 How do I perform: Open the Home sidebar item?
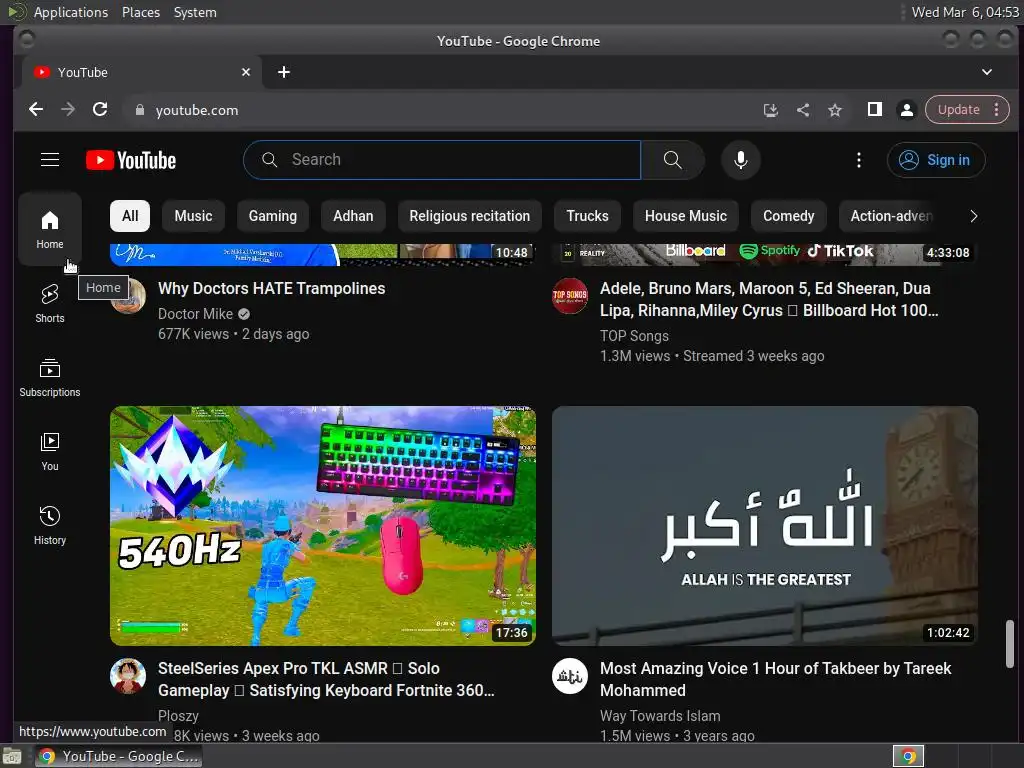coord(50,229)
